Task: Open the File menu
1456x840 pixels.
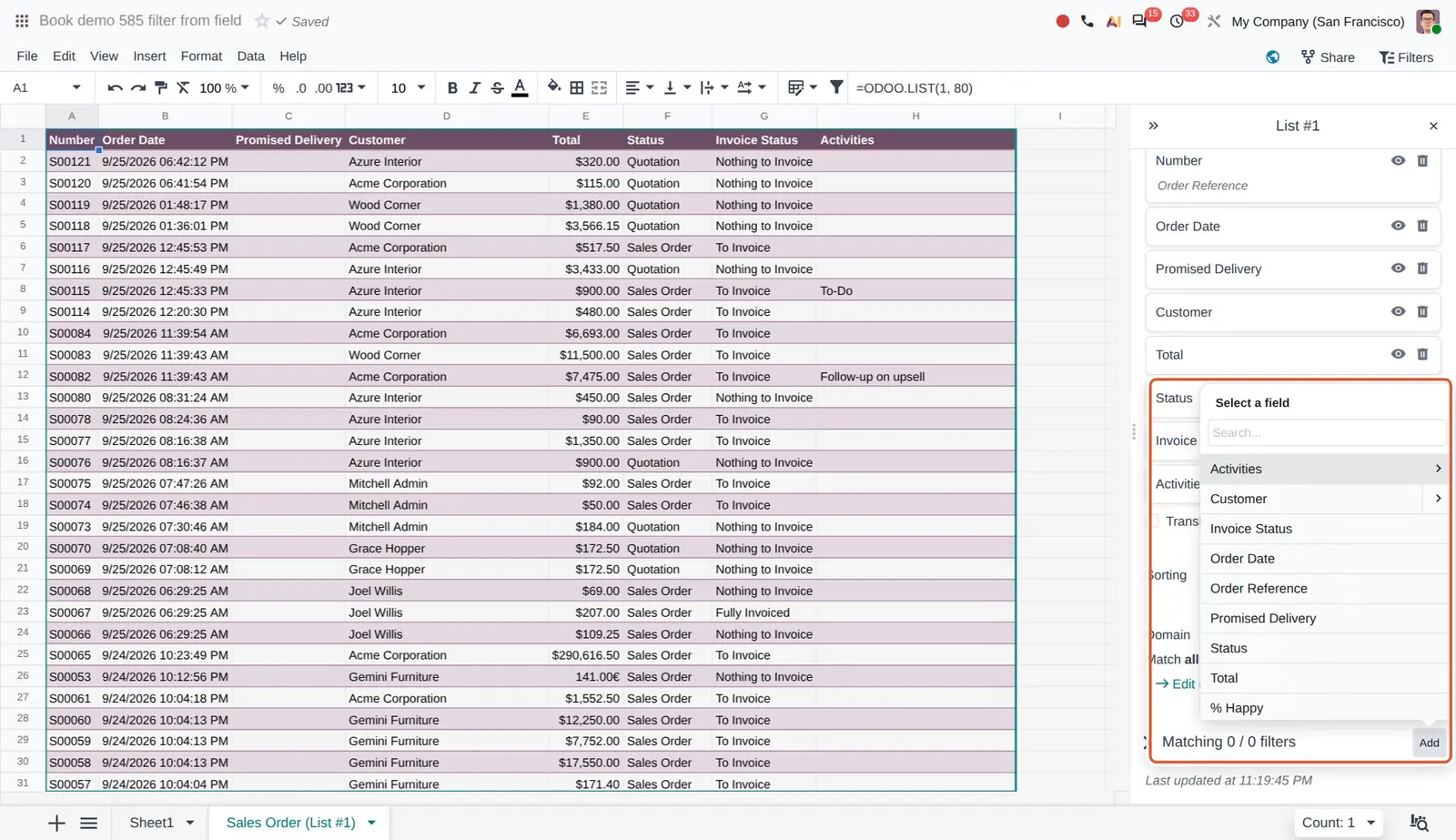Action: [x=27, y=56]
